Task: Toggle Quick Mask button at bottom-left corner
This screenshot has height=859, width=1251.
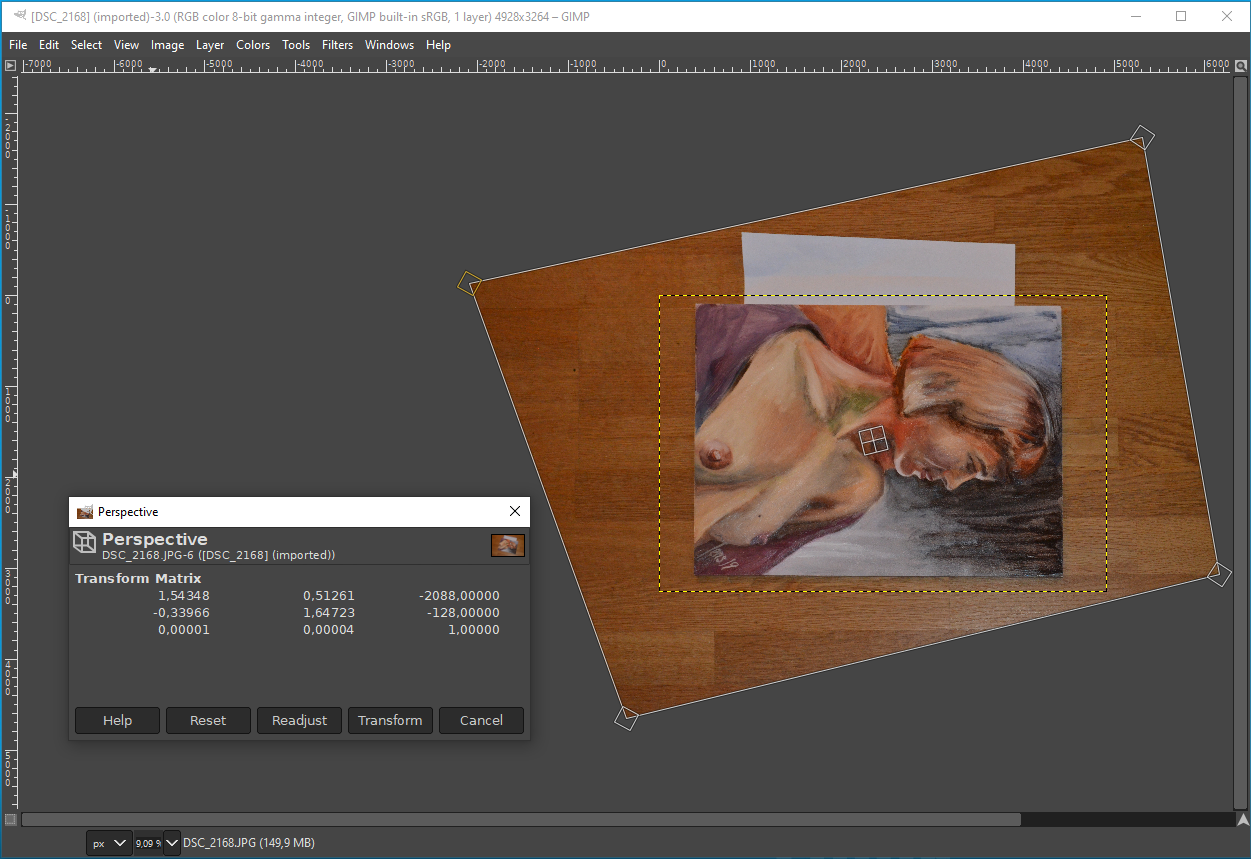Action: pos(10,819)
